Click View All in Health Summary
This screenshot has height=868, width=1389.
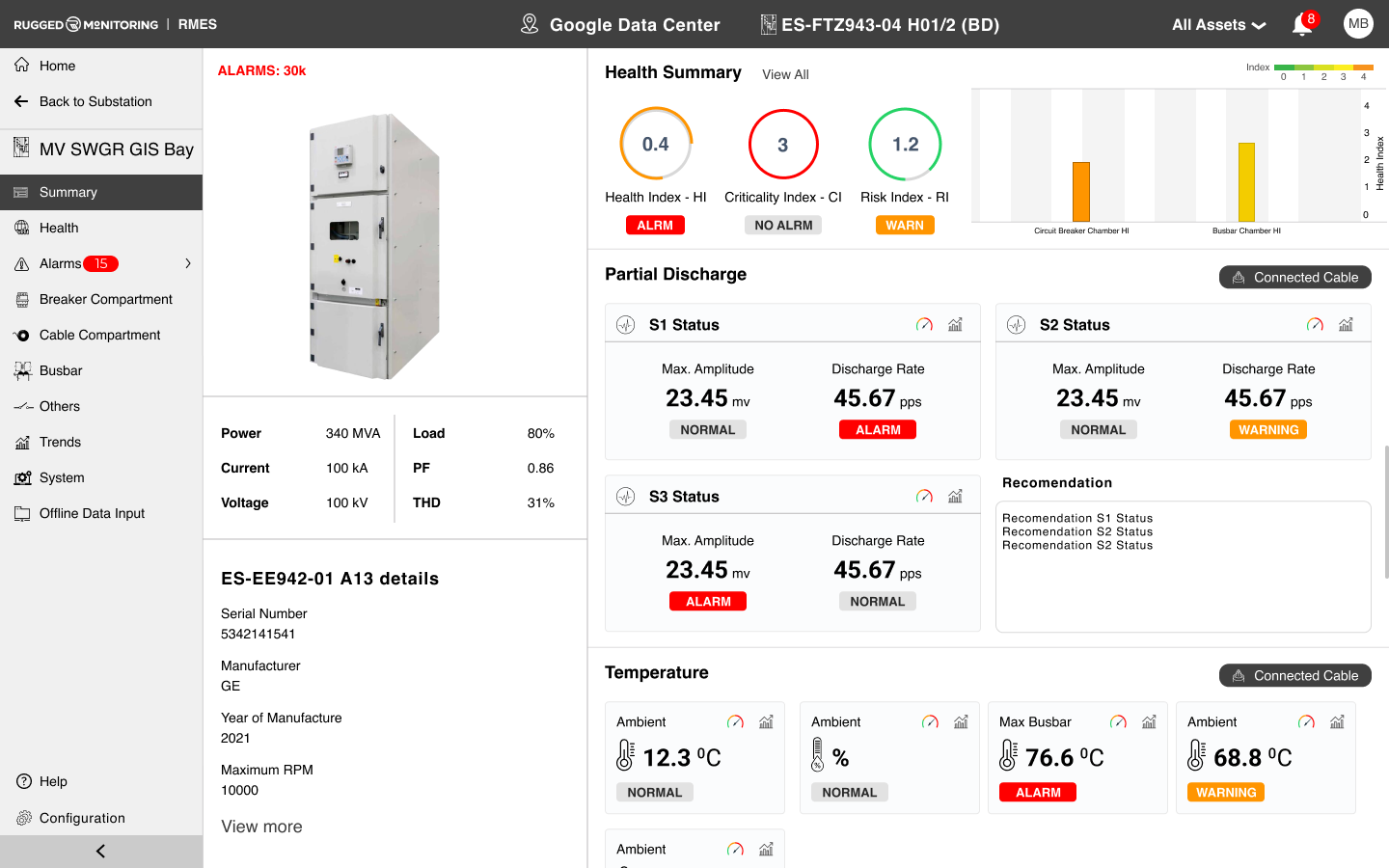pos(785,74)
